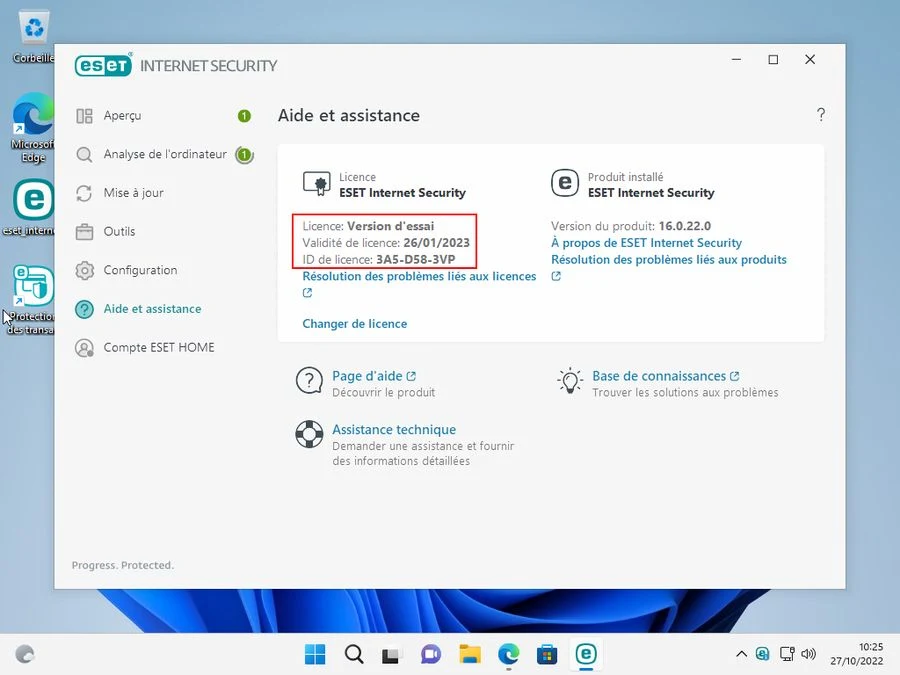Open Microsoft Edge from taskbar
The image size is (900, 675).
pos(509,654)
